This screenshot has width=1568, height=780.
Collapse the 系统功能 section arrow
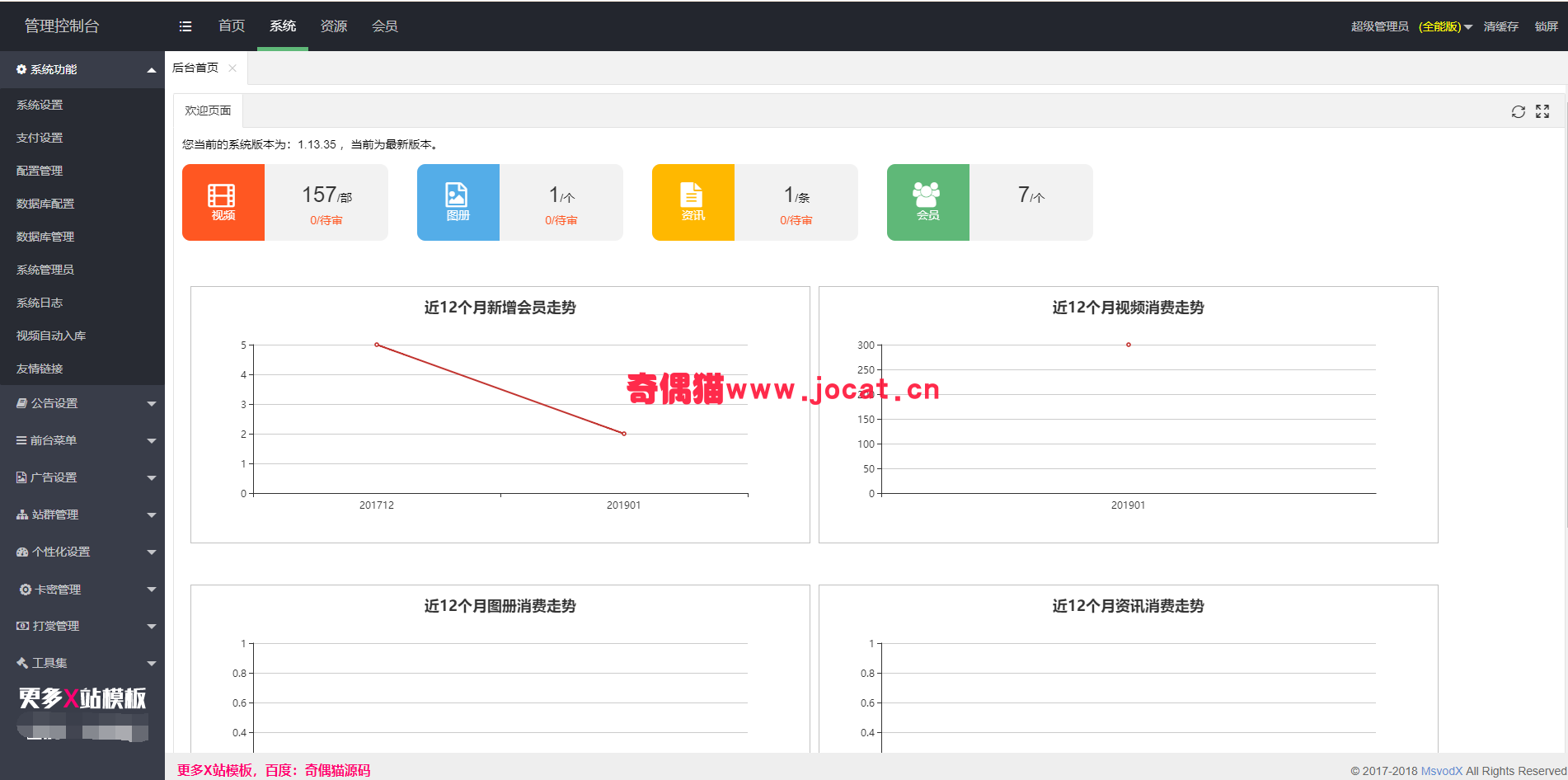coord(152,70)
